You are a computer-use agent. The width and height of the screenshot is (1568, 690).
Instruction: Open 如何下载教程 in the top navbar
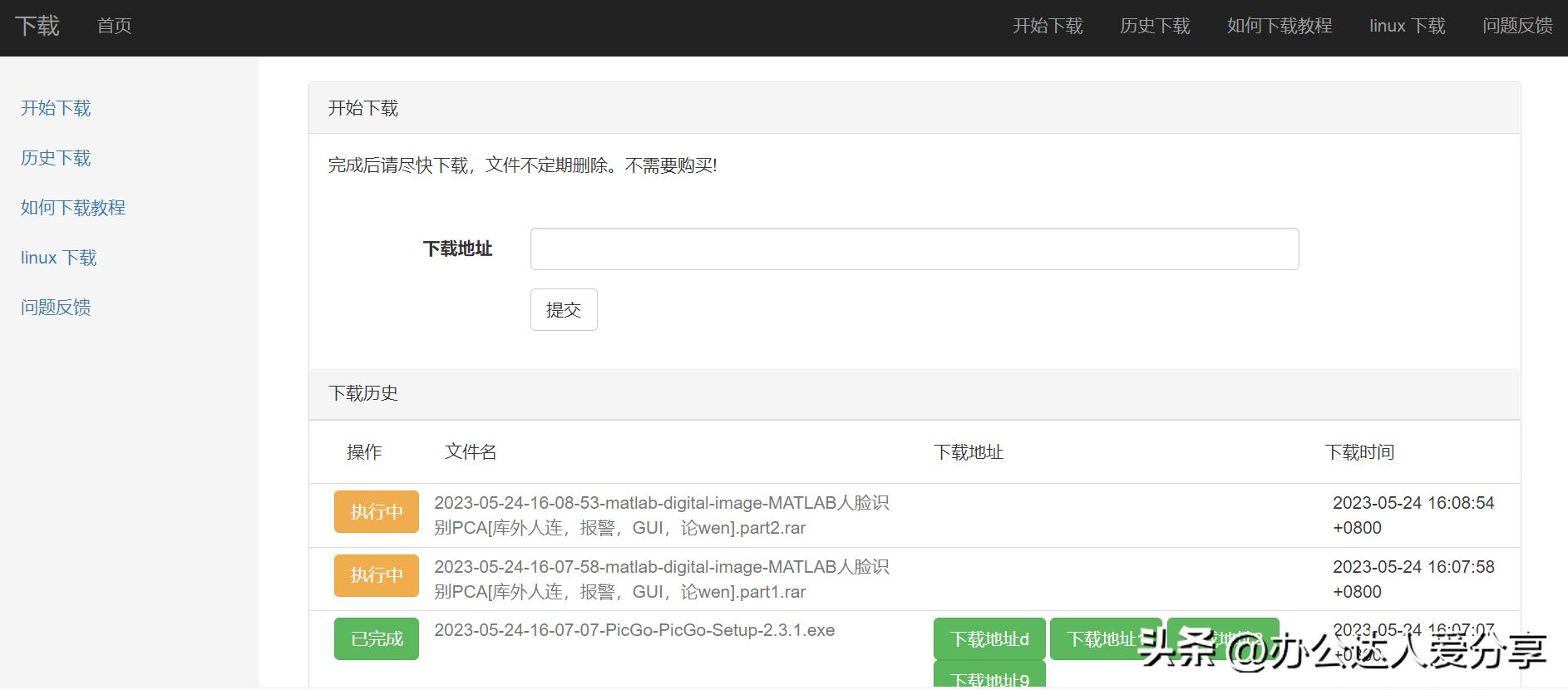pos(1280,26)
